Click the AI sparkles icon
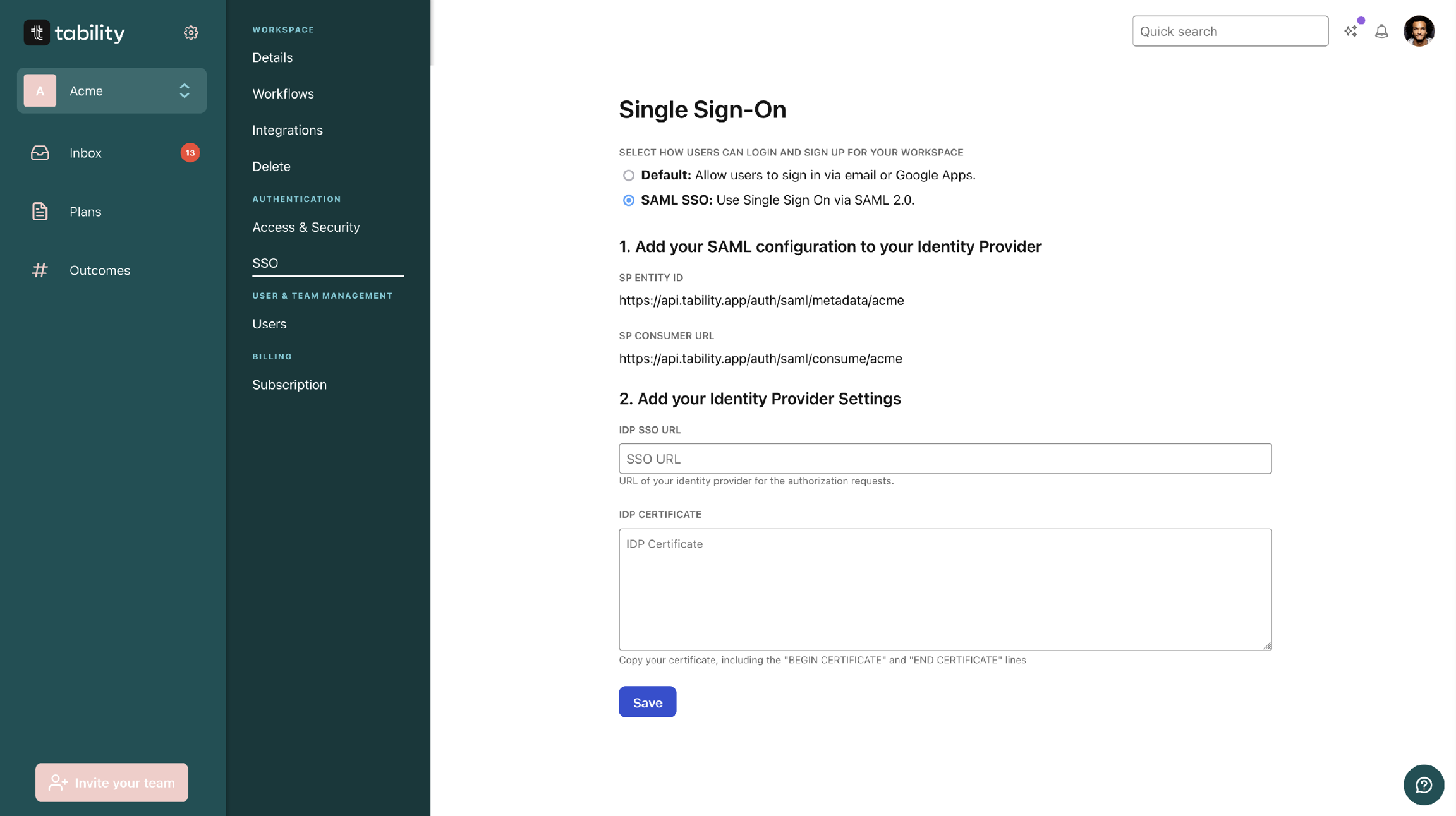Screen dimensions: 1456x816 (1350, 31)
